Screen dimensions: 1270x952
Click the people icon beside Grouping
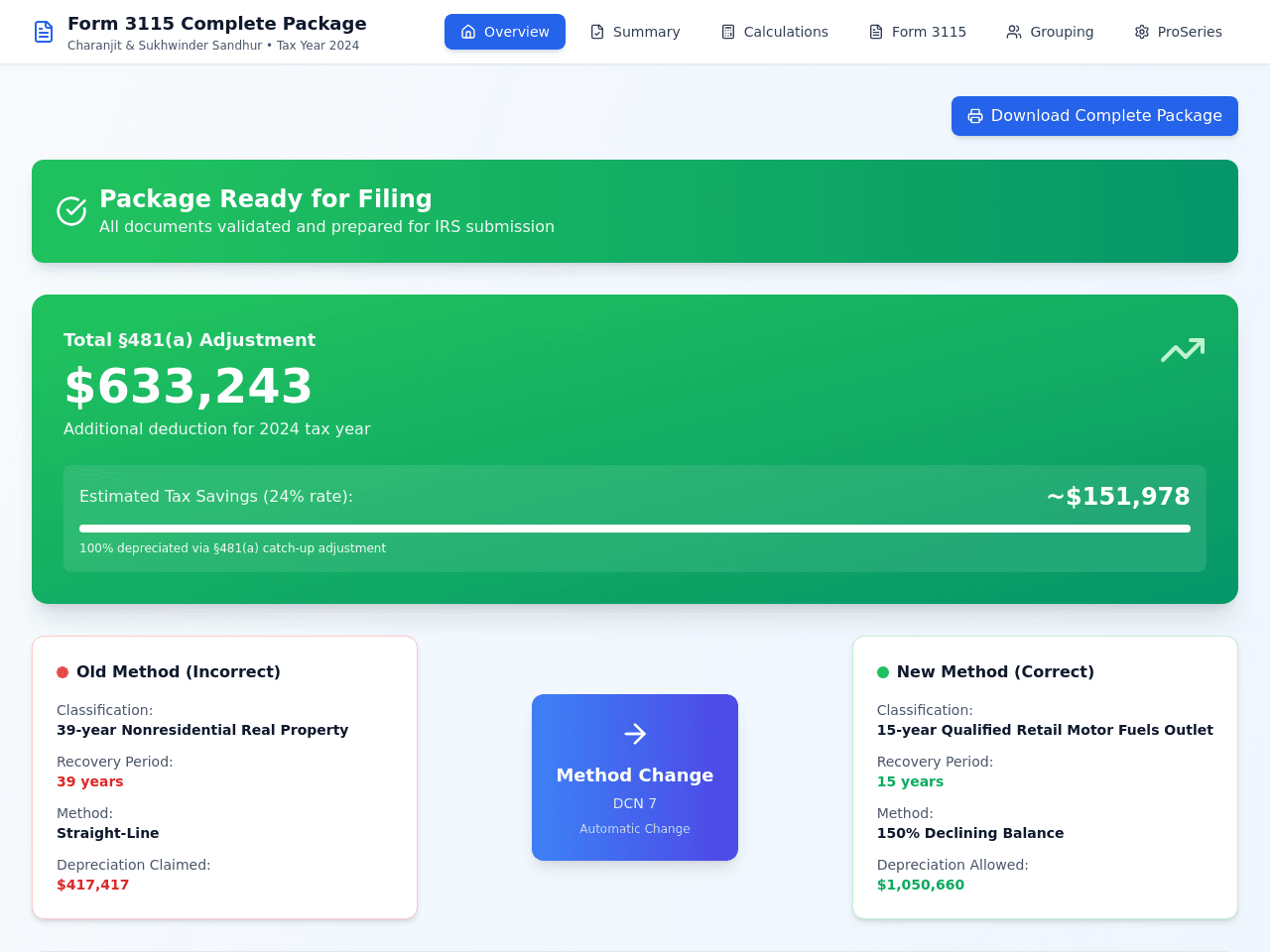tap(1014, 32)
